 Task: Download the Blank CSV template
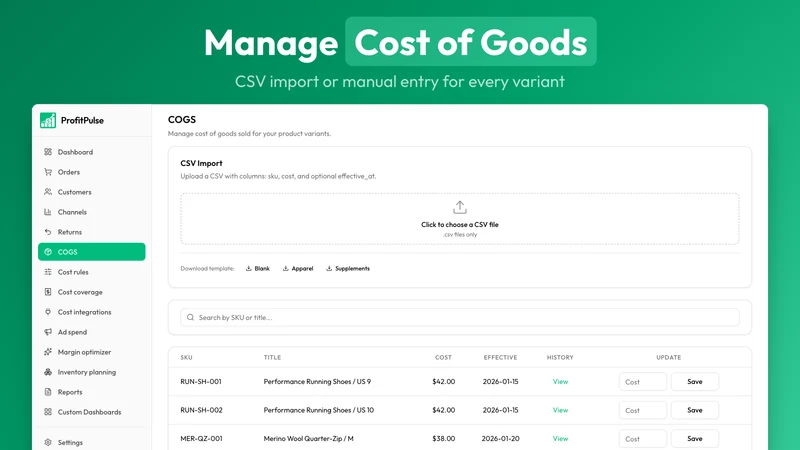click(x=258, y=268)
